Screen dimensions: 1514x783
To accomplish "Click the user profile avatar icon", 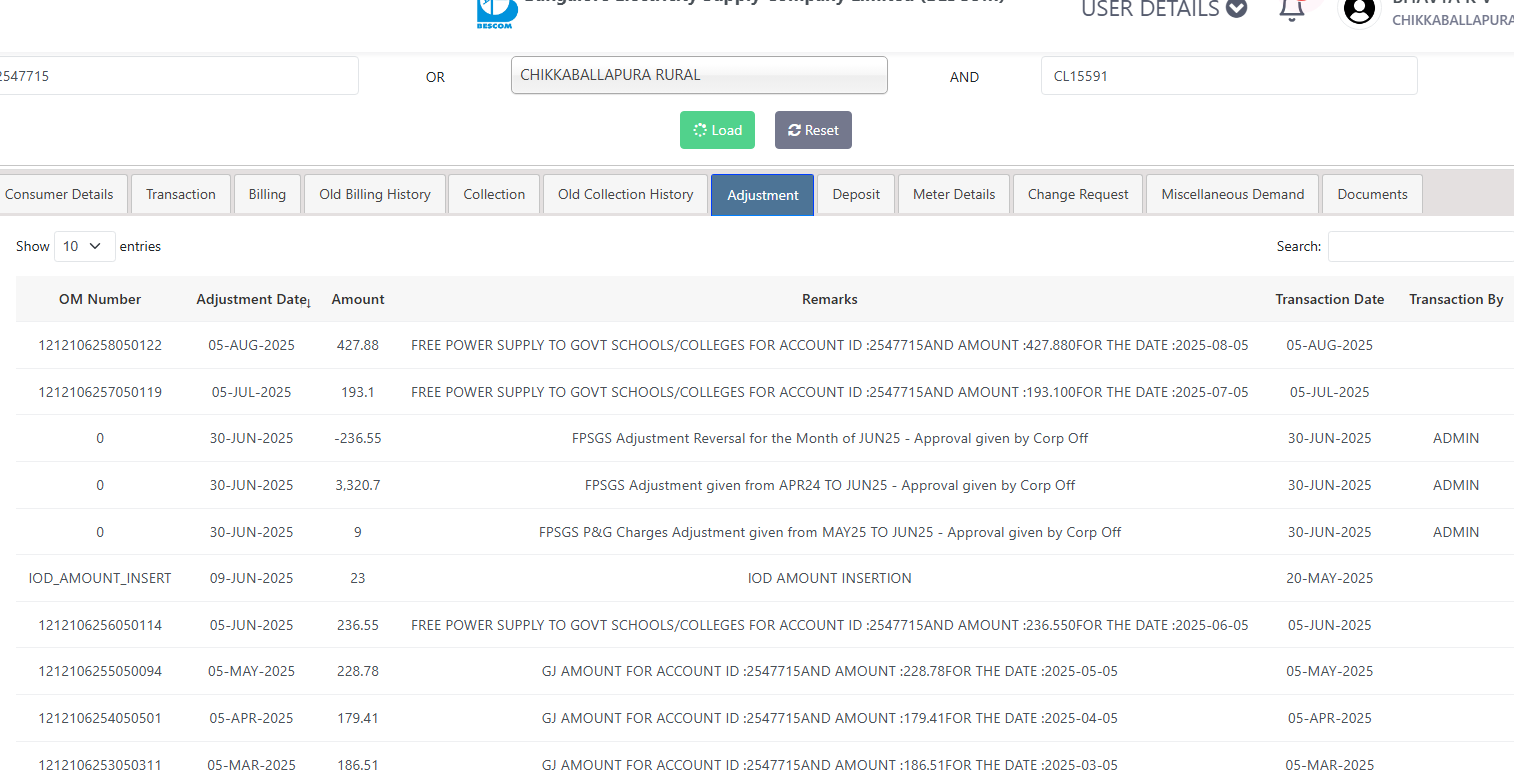I will [x=1359, y=10].
